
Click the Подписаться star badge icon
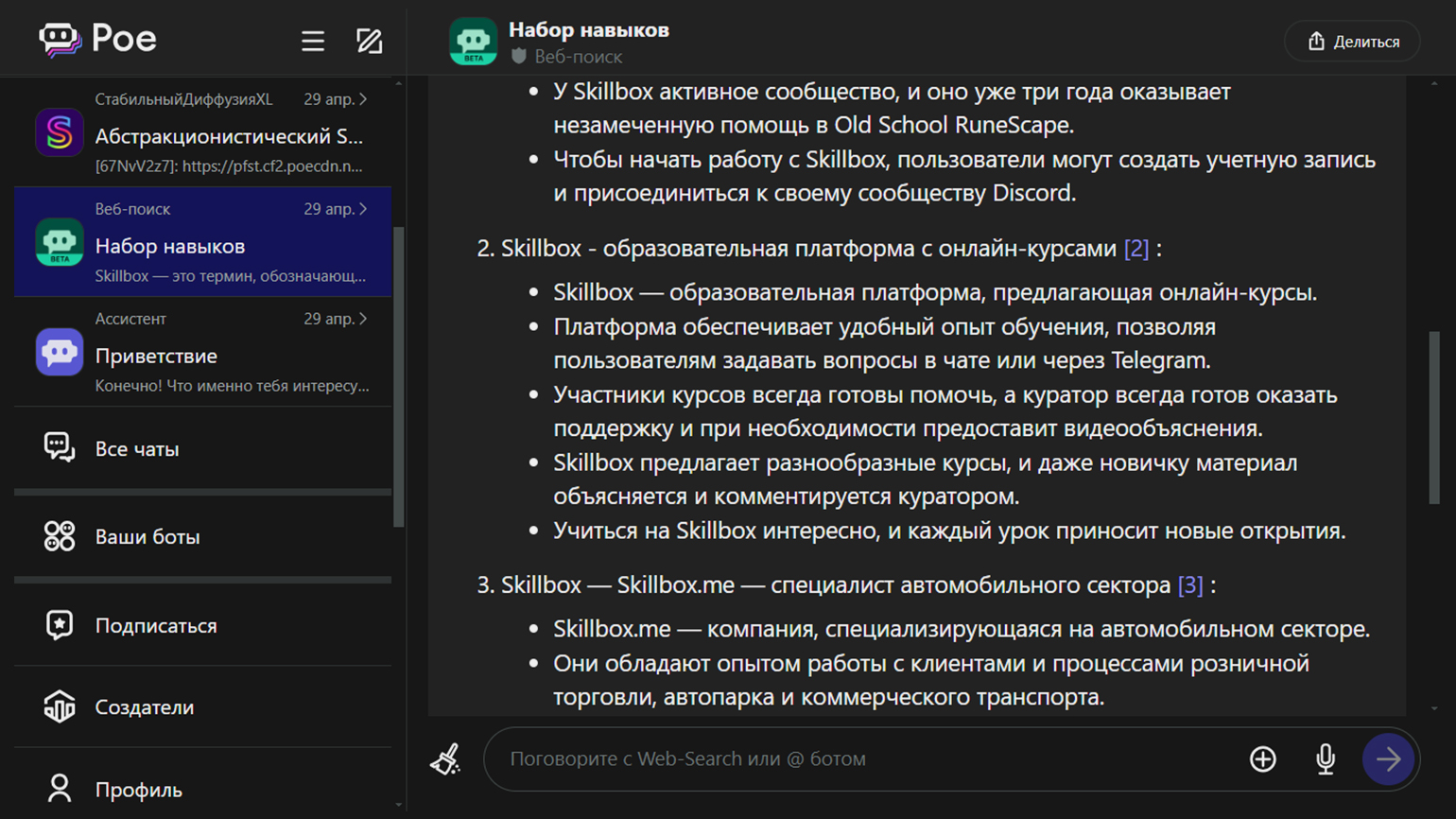coord(60,625)
